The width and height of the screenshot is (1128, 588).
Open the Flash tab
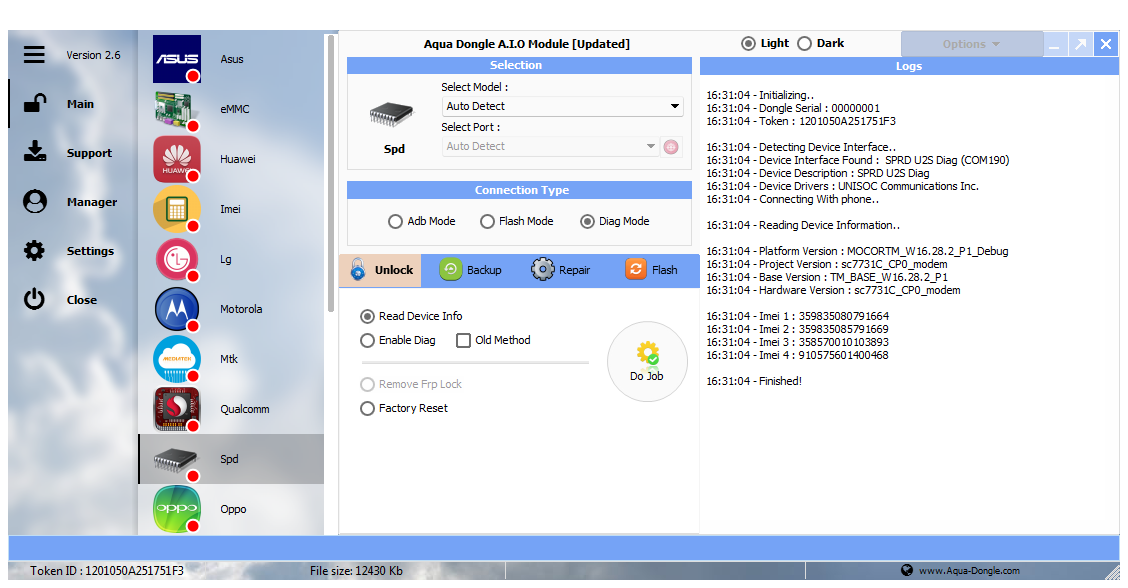651,270
